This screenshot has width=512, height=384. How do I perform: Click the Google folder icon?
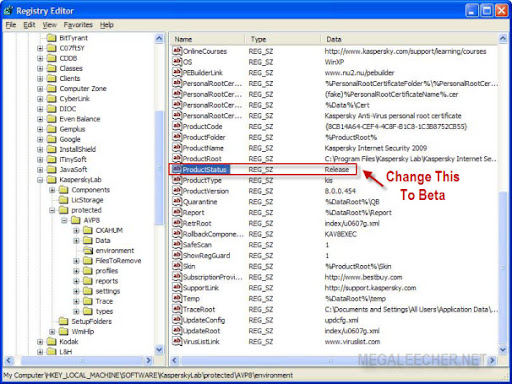click(51, 139)
